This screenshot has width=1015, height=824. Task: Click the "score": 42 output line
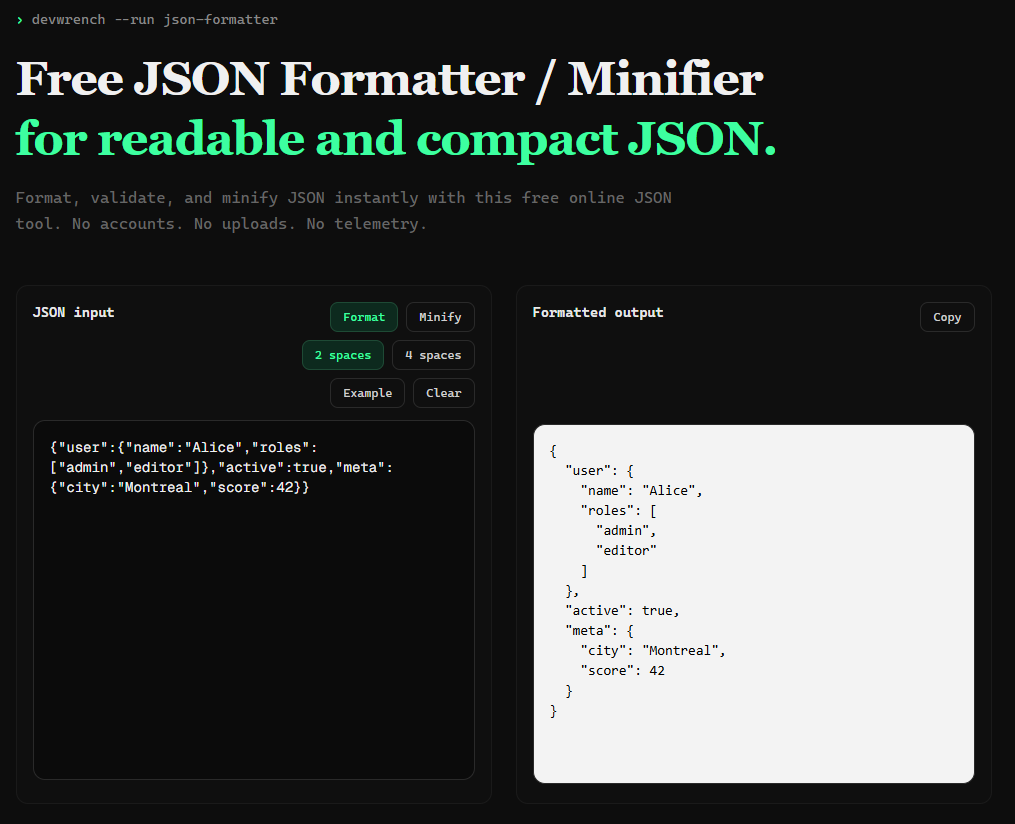click(x=623, y=671)
